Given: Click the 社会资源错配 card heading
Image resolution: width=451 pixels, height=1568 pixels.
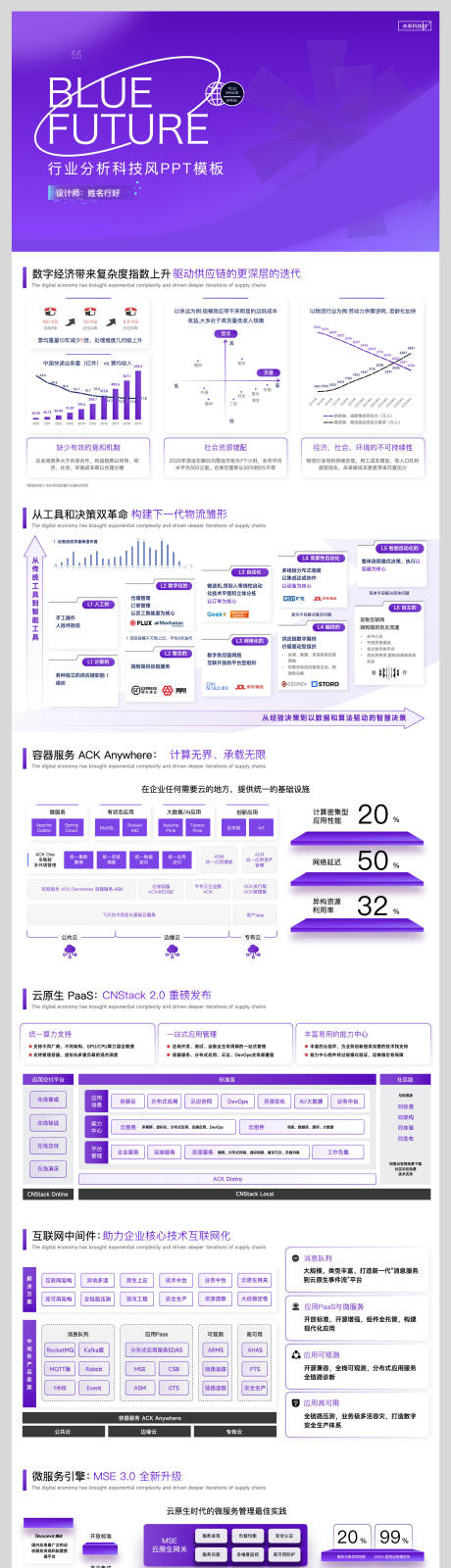Looking at the screenshot, I should (225, 447).
